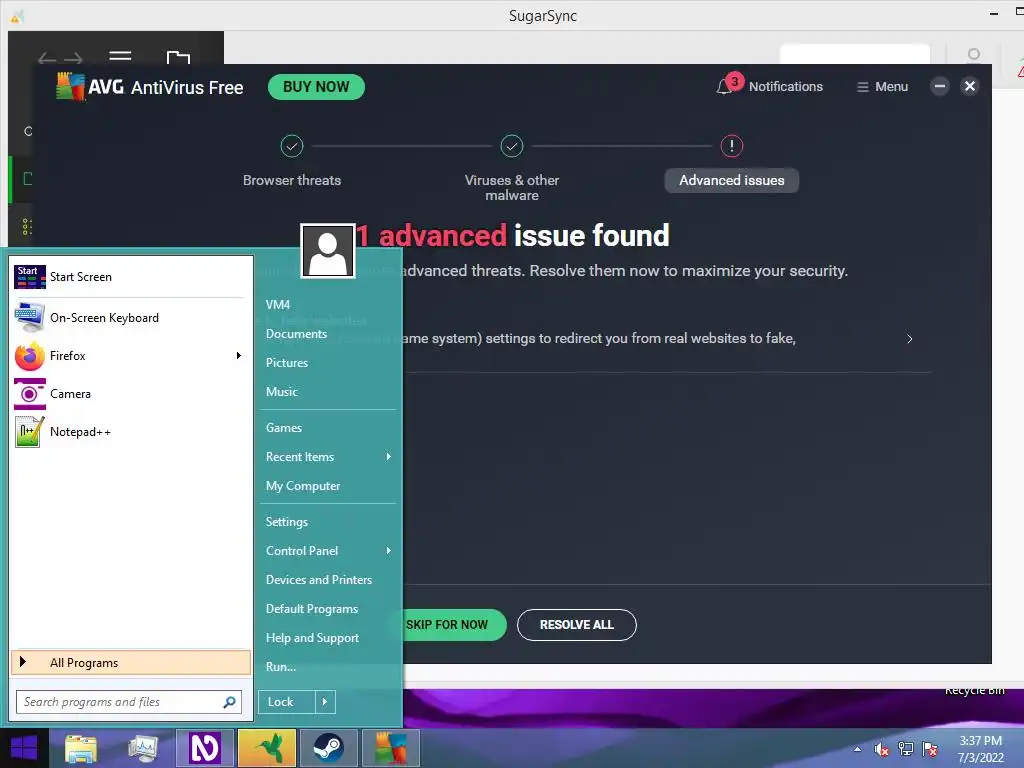Click the SugarSync search box
The image size is (1024, 768).
[x=855, y=54]
